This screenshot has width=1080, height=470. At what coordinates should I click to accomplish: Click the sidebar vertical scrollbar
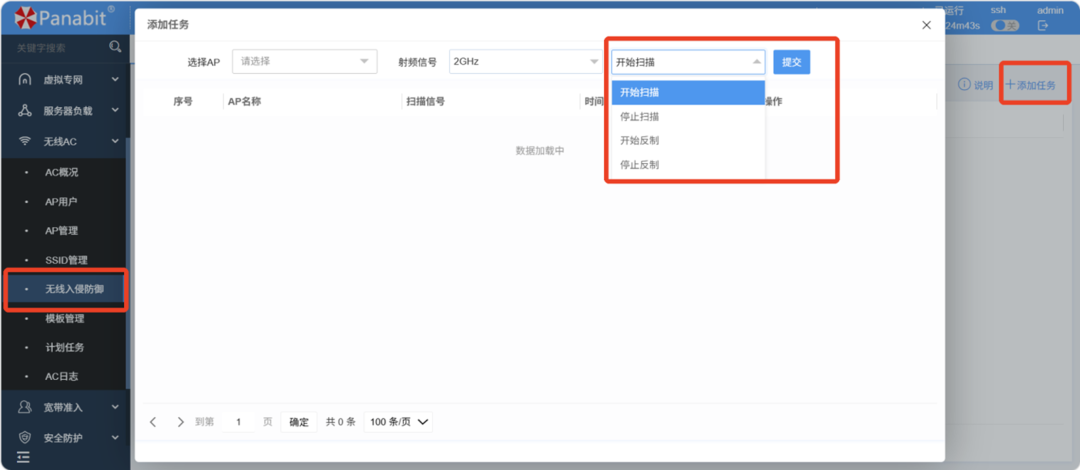click(127, 262)
